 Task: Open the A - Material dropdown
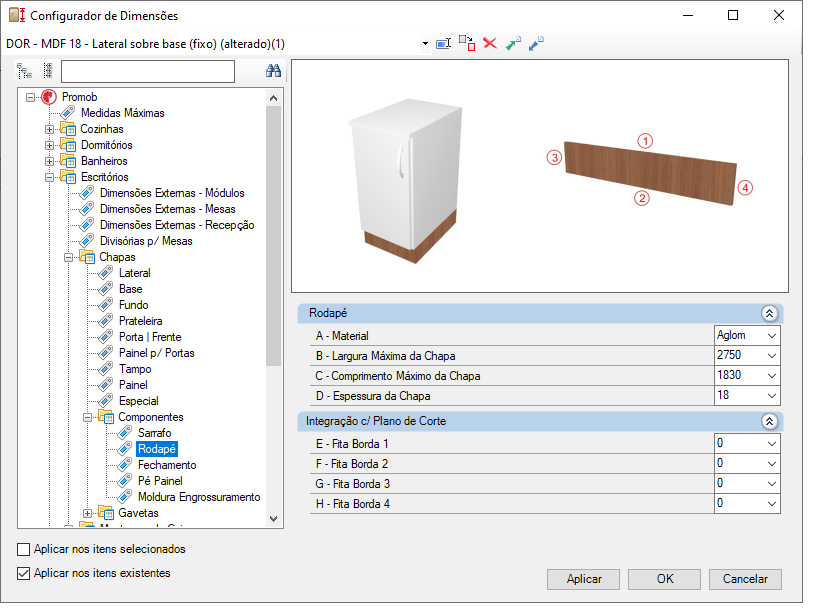[x=772, y=335]
